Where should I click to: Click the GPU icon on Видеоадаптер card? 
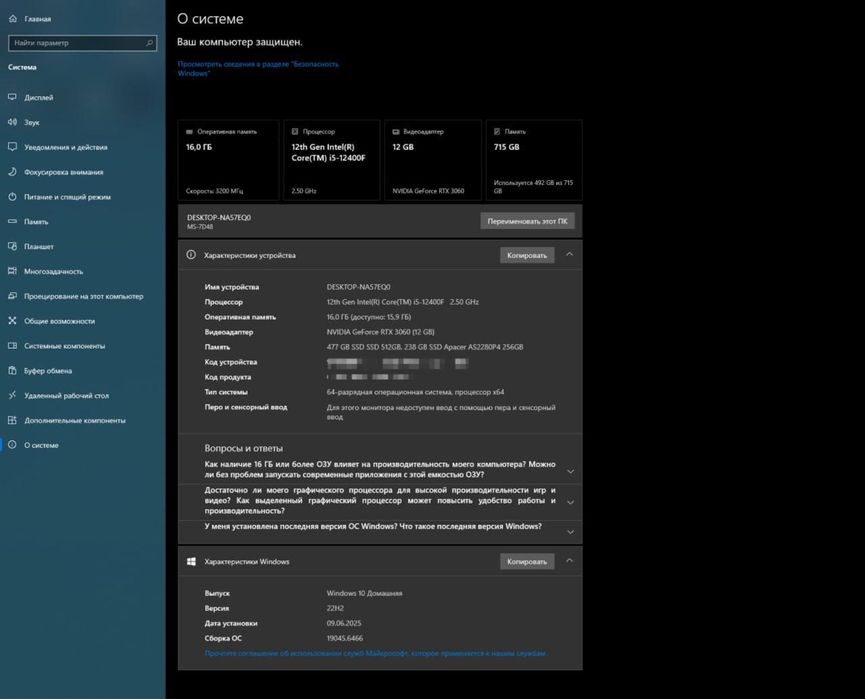[x=396, y=132]
